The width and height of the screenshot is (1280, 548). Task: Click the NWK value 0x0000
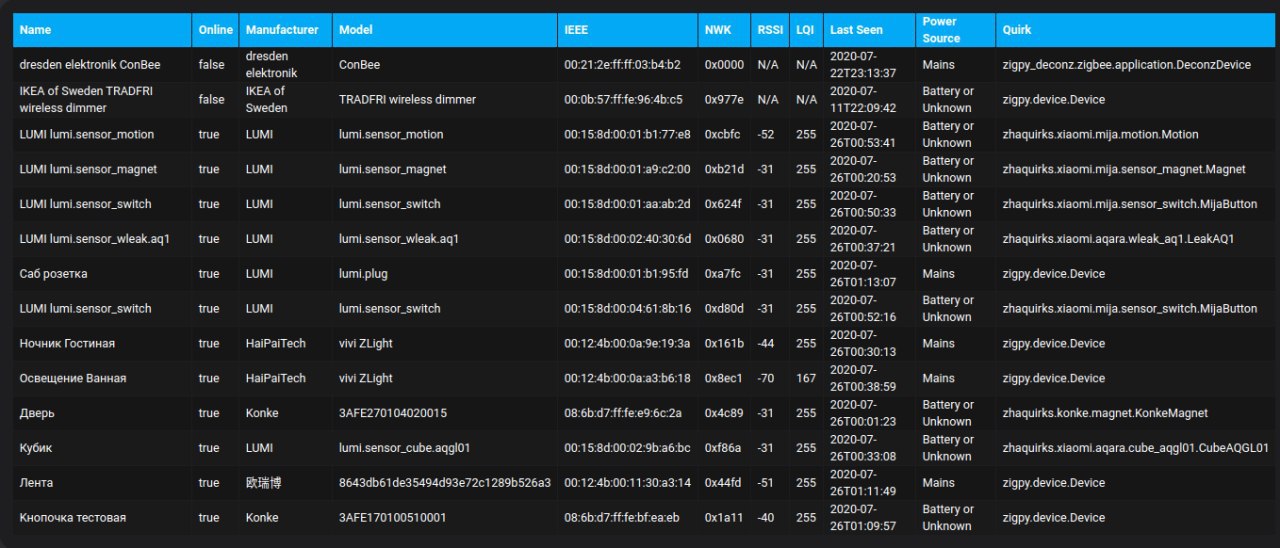(724, 65)
